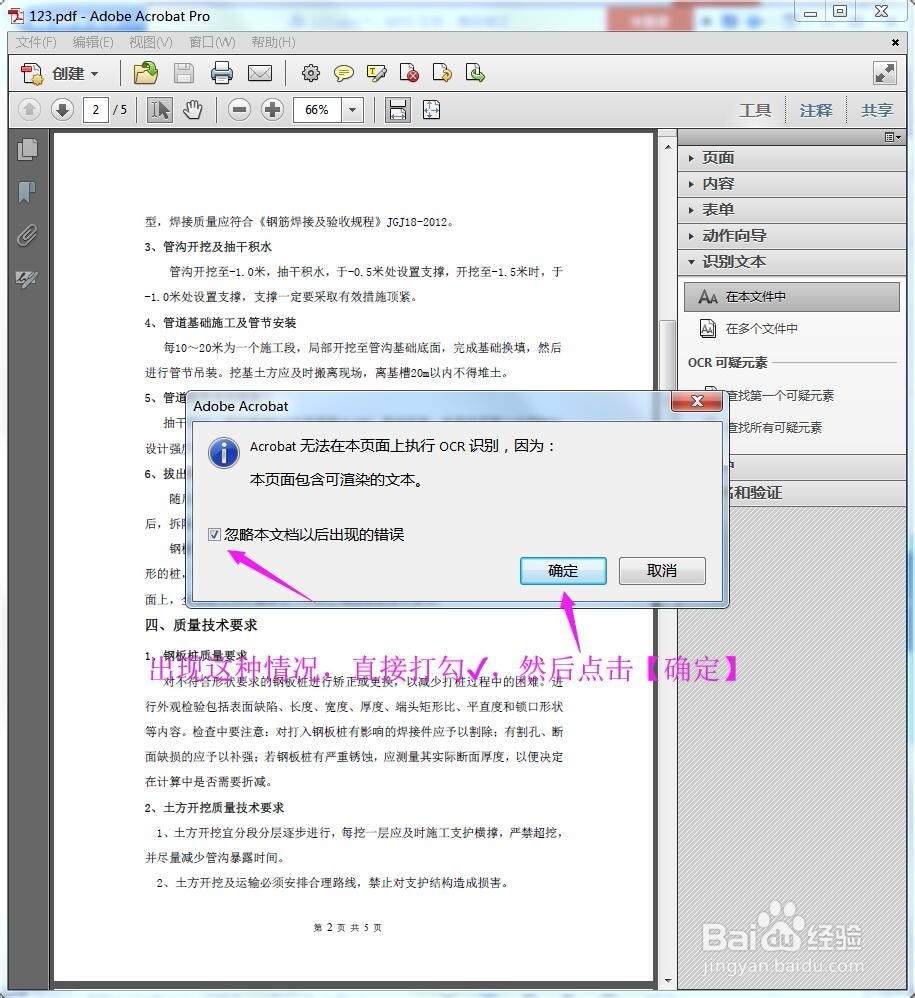Choose the text selection tool
The height and width of the screenshot is (998, 915).
pos(159,110)
